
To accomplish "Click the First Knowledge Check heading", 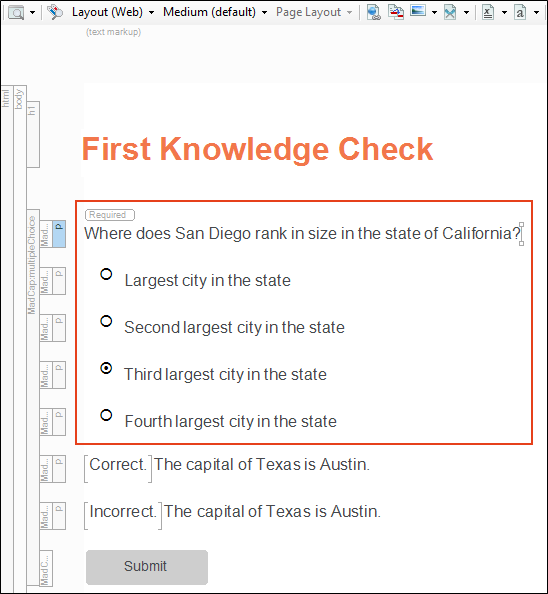I will (258, 149).
